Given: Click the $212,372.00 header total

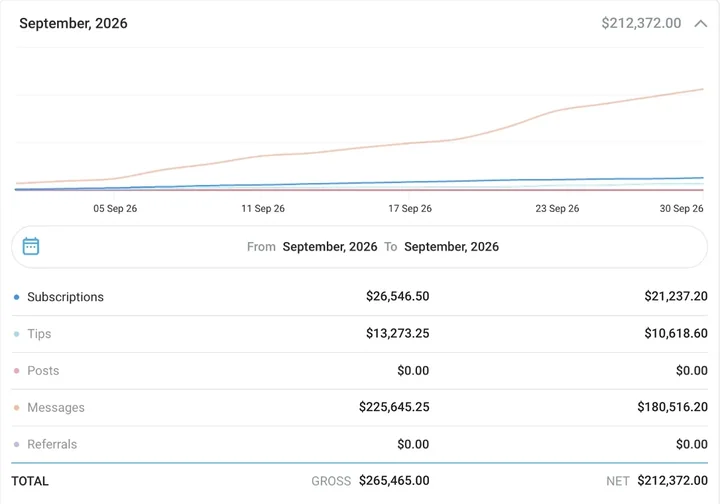Looking at the screenshot, I should coord(641,23).
